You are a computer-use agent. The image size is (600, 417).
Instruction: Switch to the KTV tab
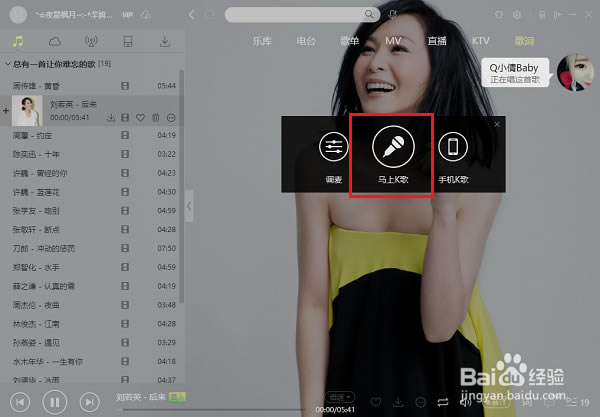pos(481,41)
